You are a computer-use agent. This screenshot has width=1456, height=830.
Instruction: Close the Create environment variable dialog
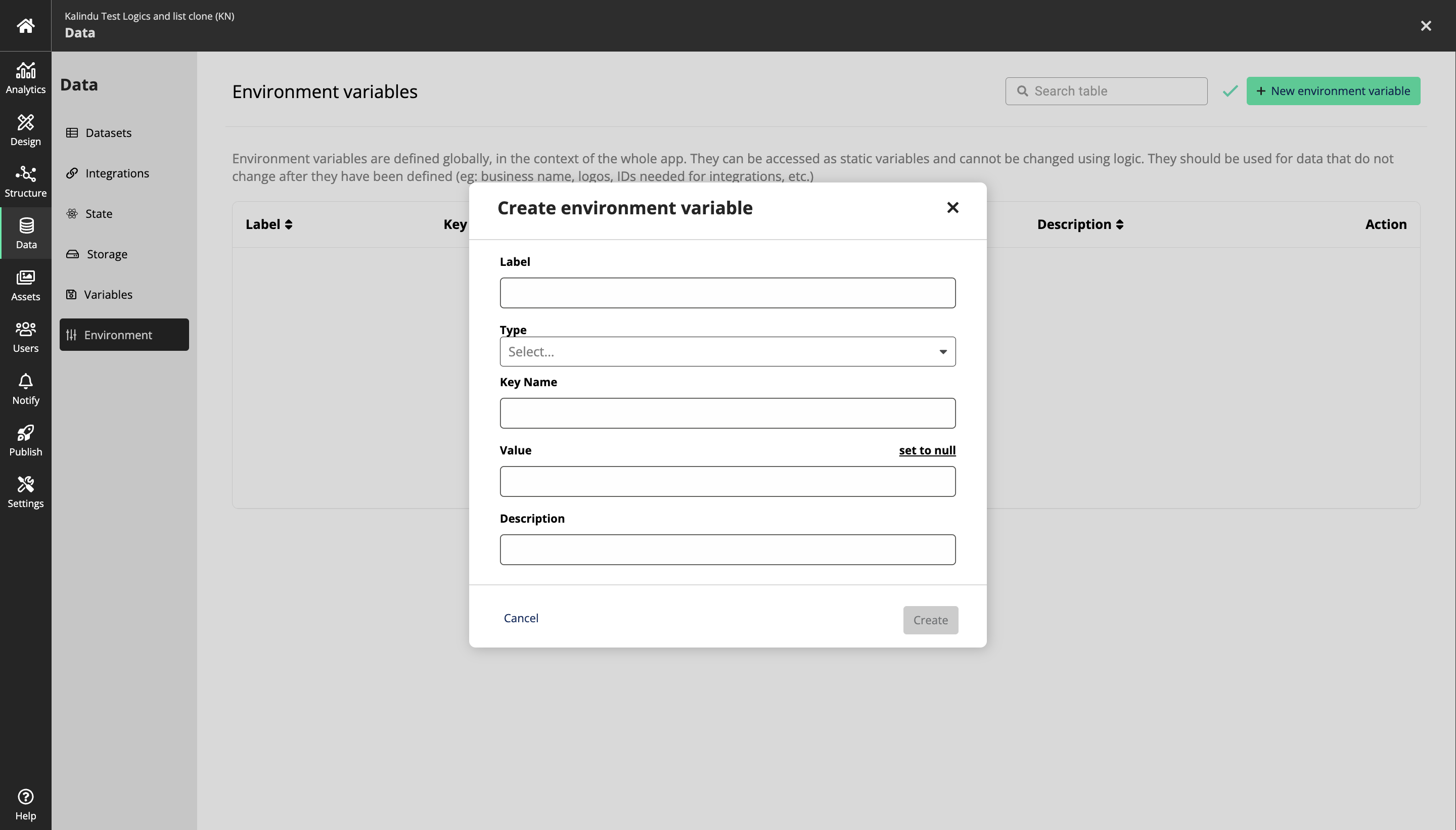[952, 207]
